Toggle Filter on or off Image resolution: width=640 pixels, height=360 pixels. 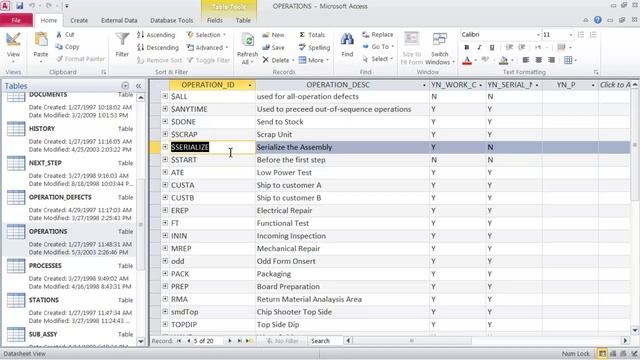tap(208, 60)
